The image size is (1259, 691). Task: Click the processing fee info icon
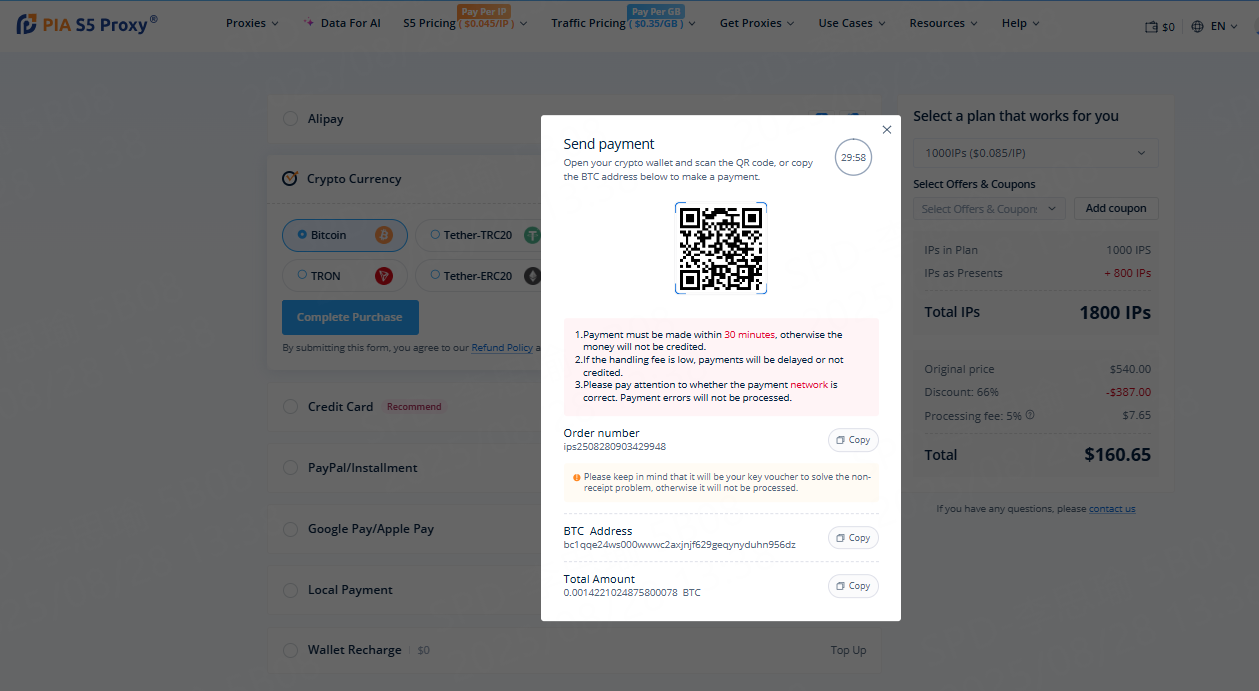coord(1030,415)
